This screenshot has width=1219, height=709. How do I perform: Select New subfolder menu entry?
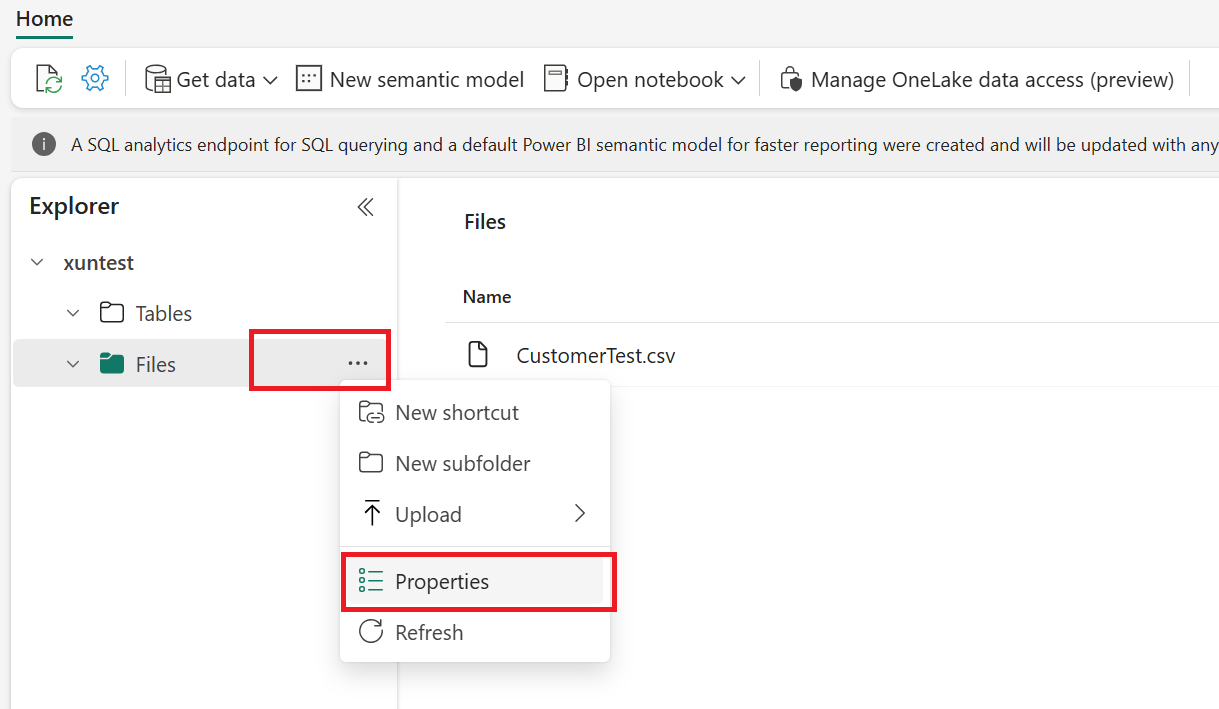tap(462, 464)
